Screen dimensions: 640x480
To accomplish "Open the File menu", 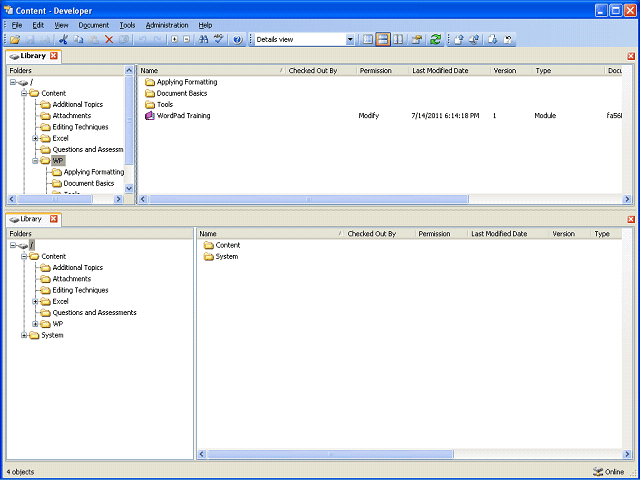I will click(x=17, y=25).
